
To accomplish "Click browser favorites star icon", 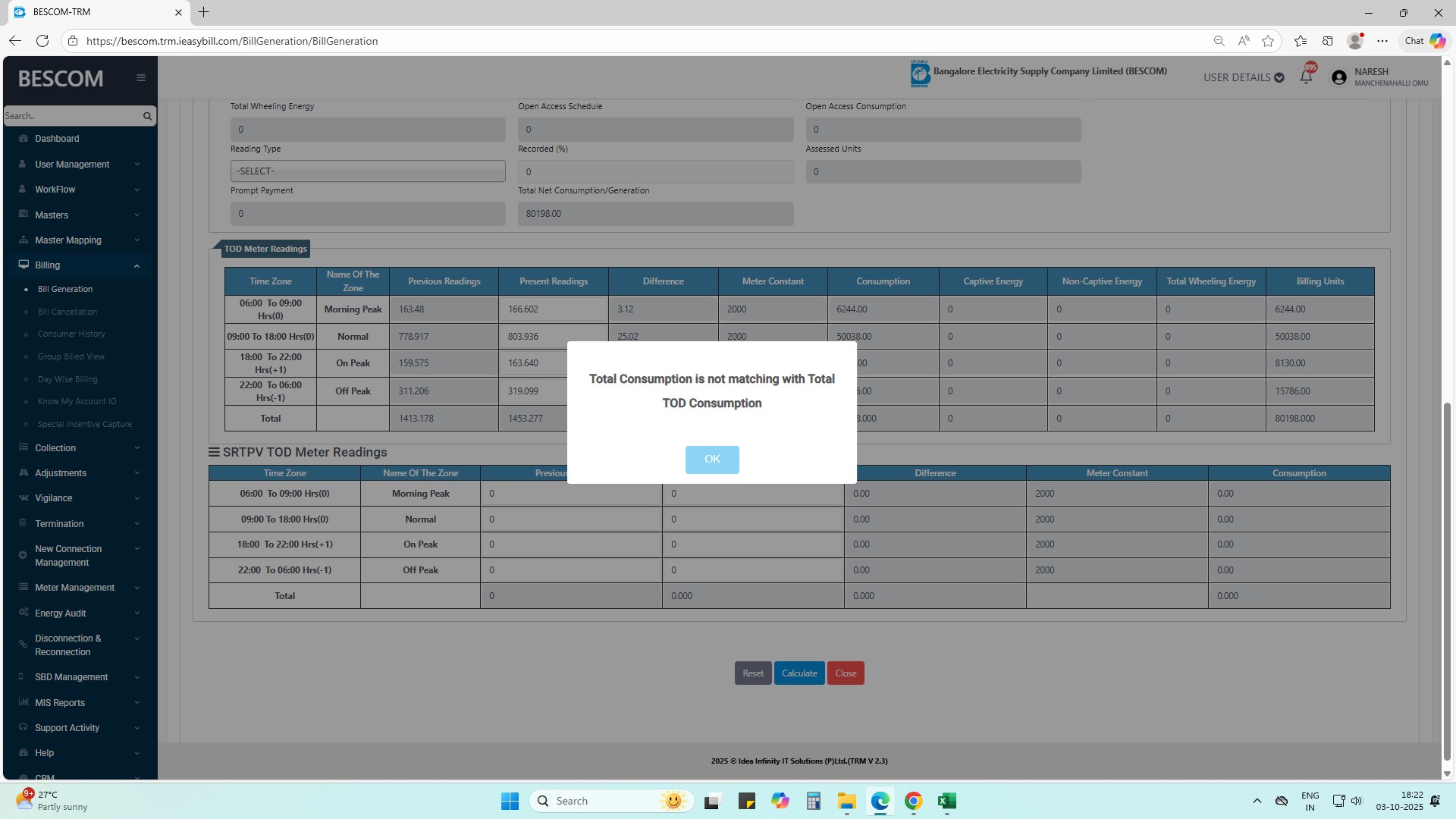I will click(1268, 41).
